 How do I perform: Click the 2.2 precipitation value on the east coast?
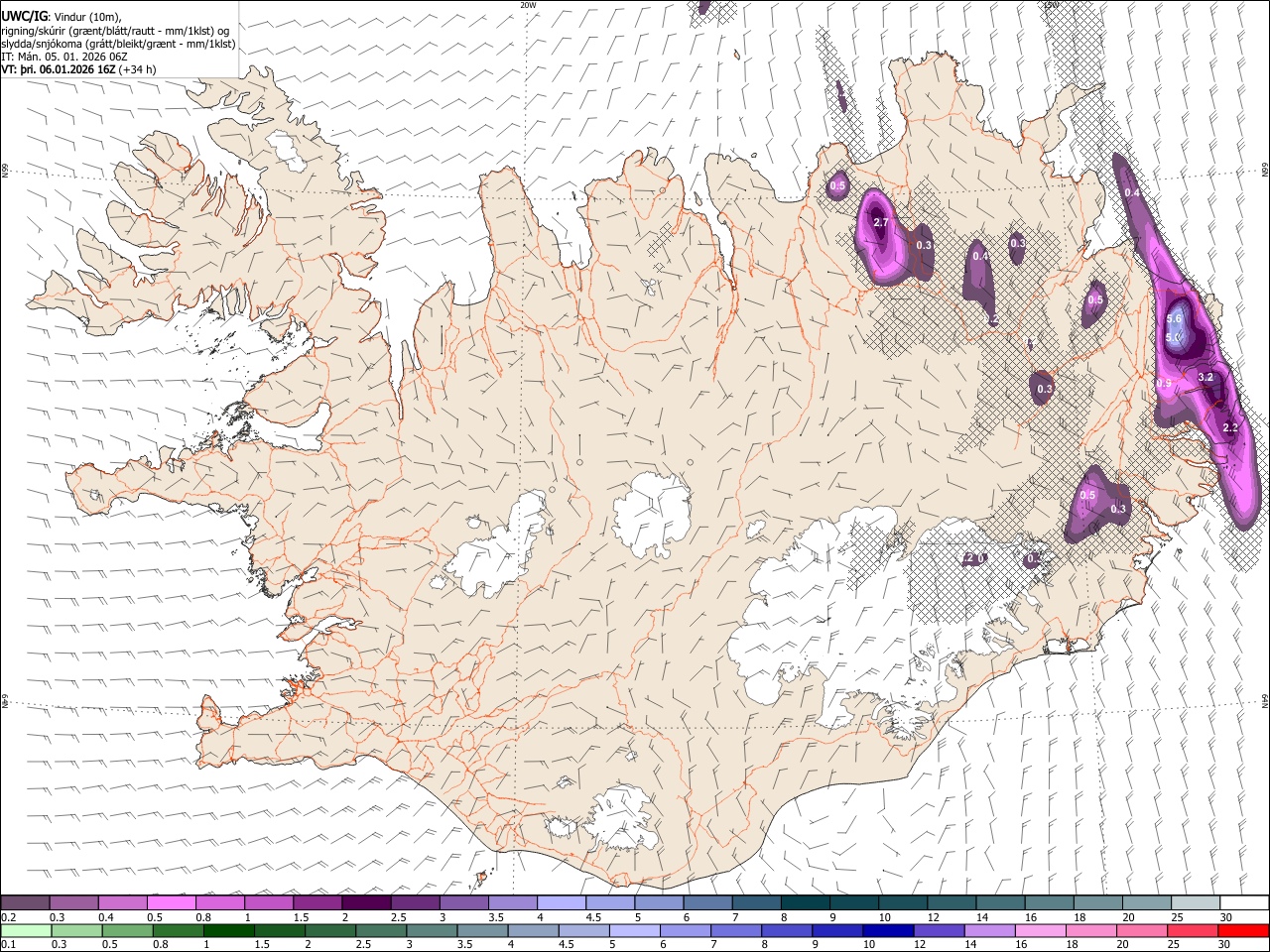pos(1230,427)
